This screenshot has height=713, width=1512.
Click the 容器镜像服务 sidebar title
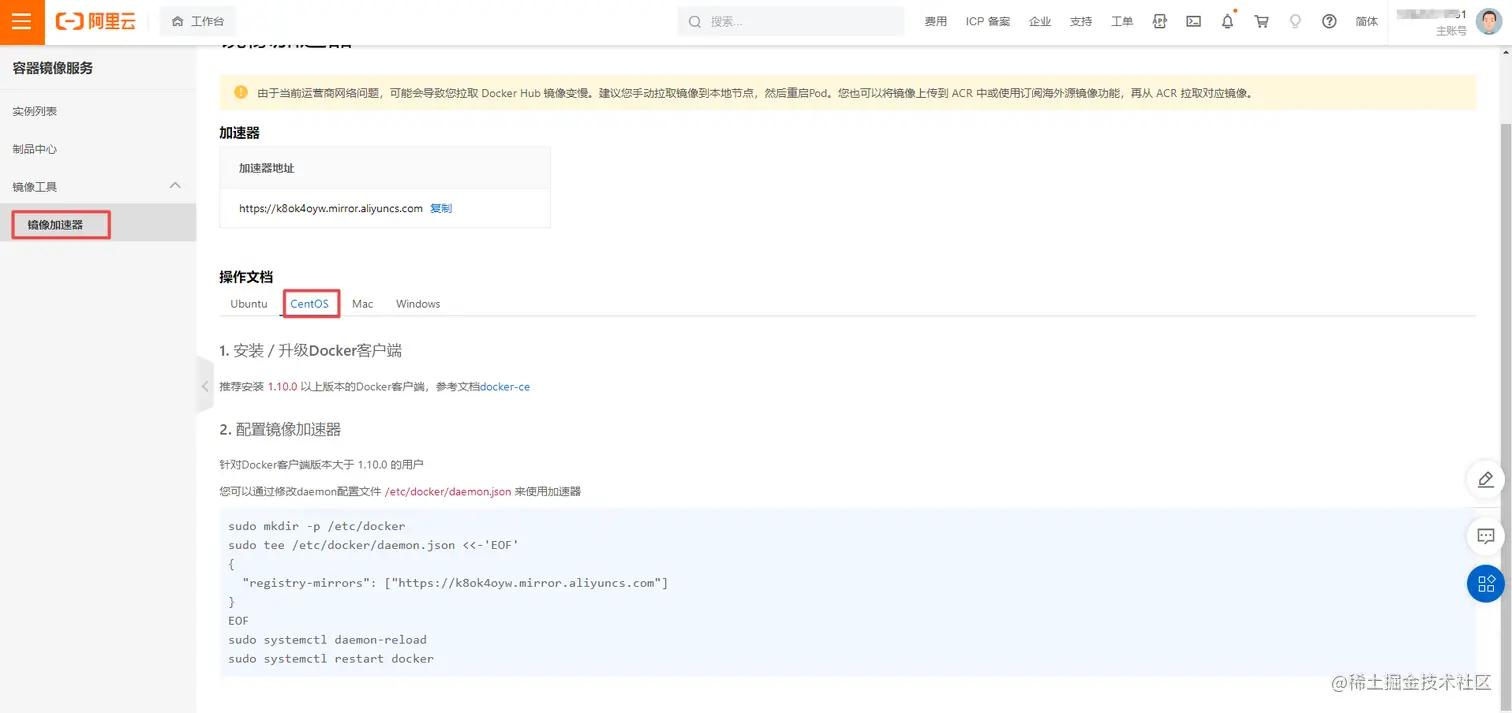tap(53, 68)
